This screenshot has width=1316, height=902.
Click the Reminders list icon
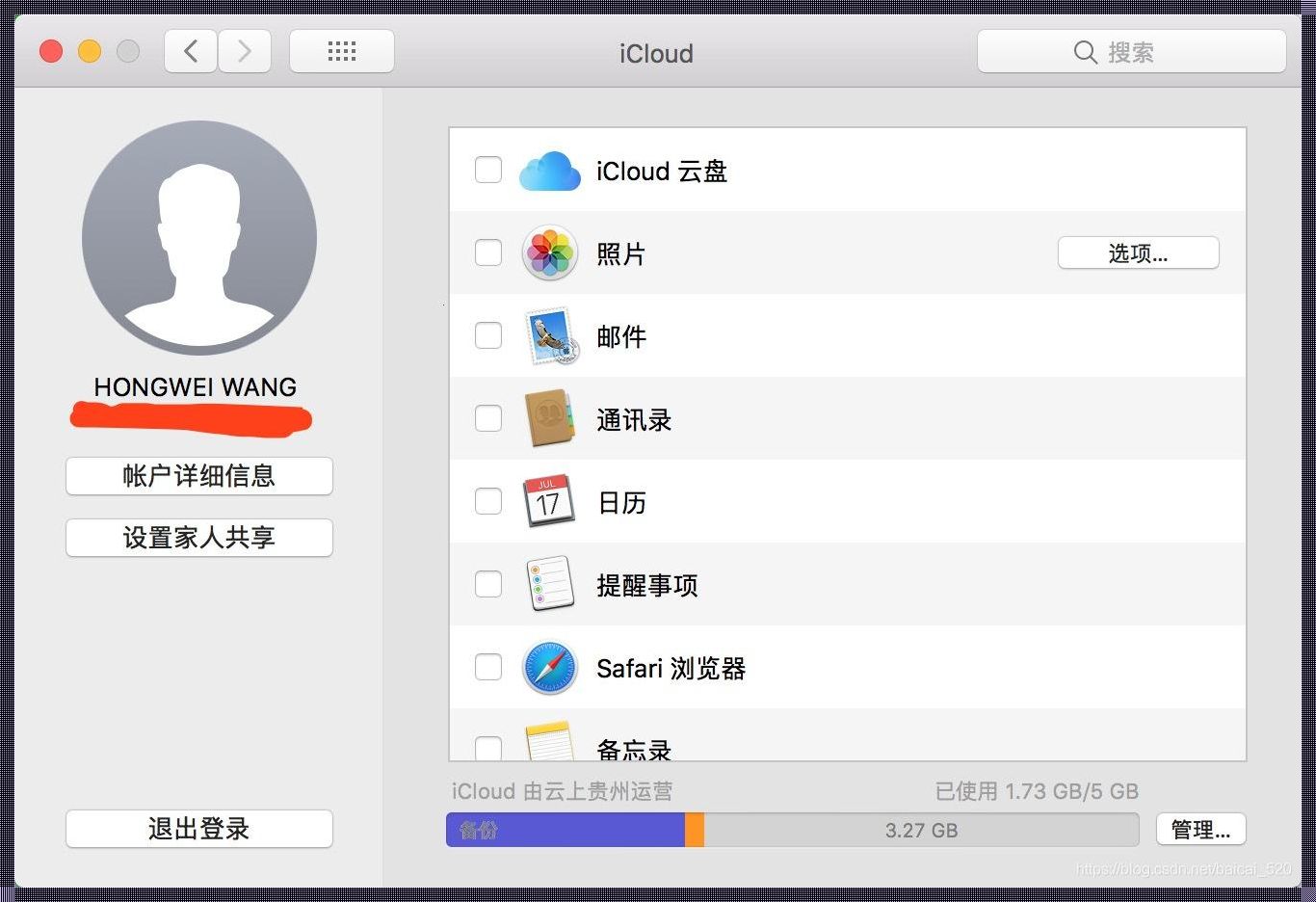550,584
